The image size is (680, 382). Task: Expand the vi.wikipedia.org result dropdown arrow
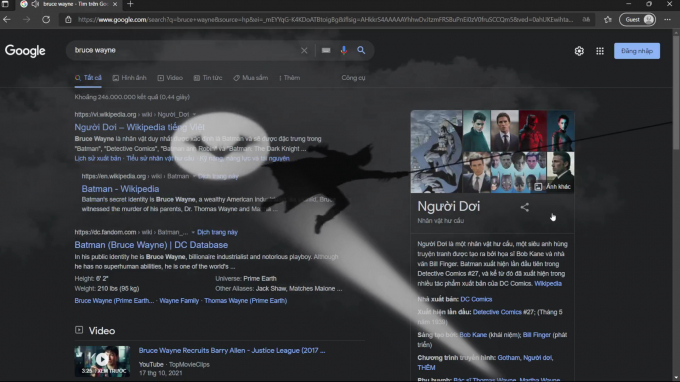pos(194,115)
